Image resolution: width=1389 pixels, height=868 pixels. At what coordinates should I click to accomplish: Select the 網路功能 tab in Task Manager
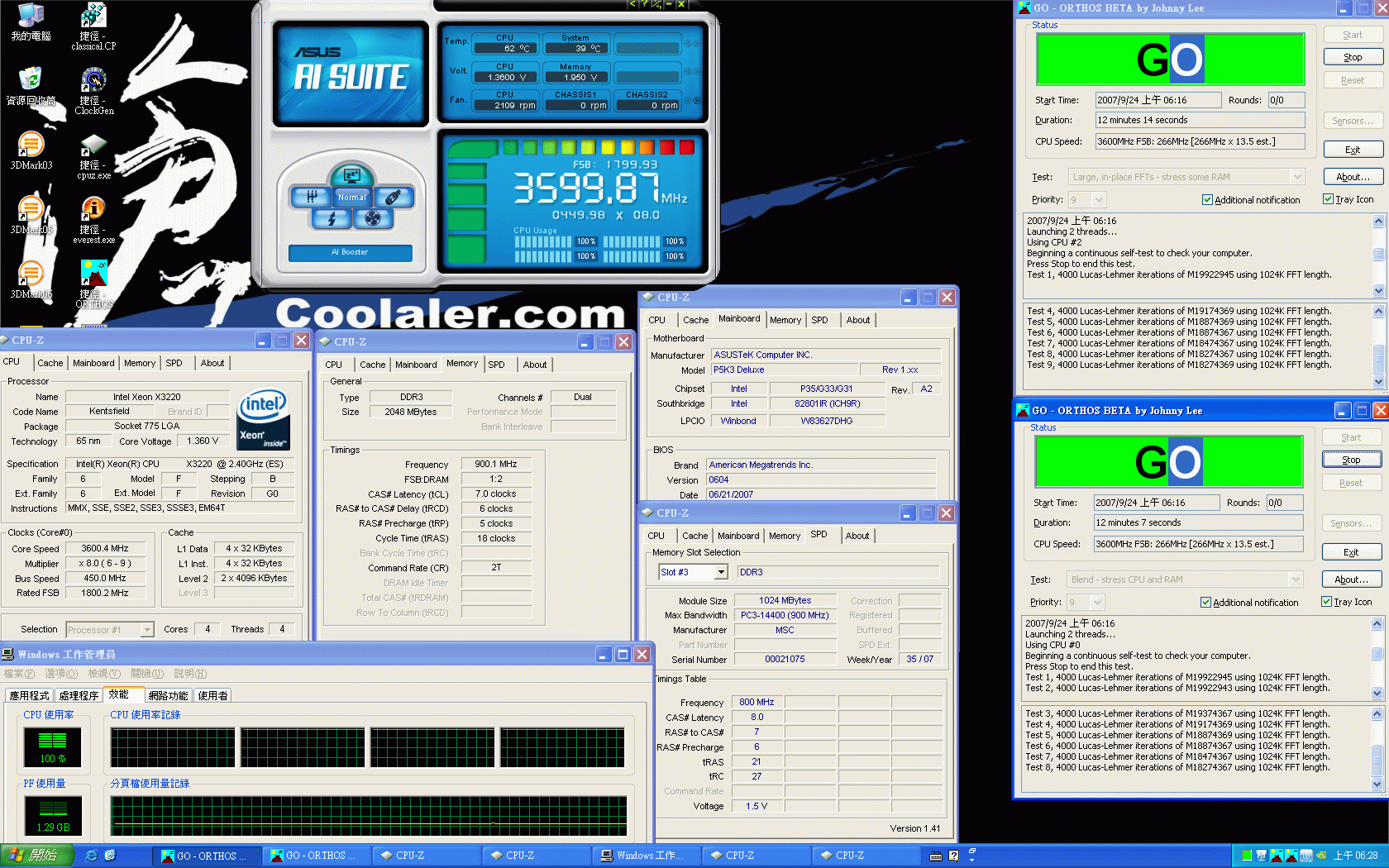click(169, 696)
